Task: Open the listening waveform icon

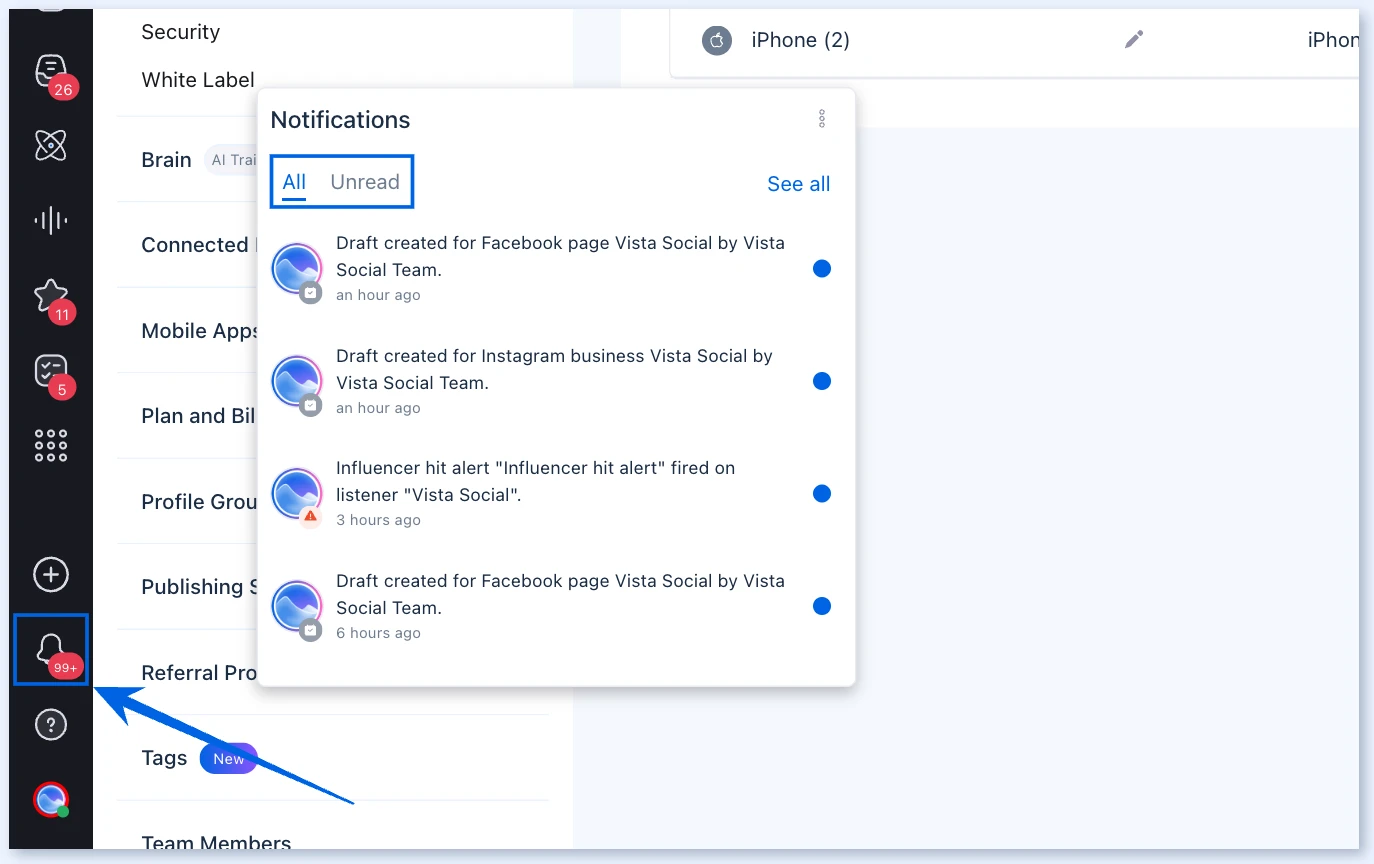Action: [x=51, y=220]
